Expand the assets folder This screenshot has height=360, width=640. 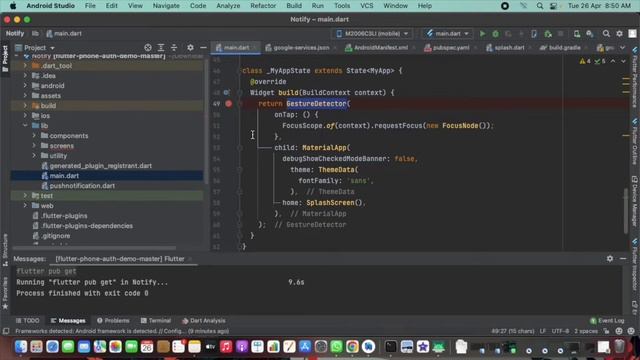click(25, 96)
